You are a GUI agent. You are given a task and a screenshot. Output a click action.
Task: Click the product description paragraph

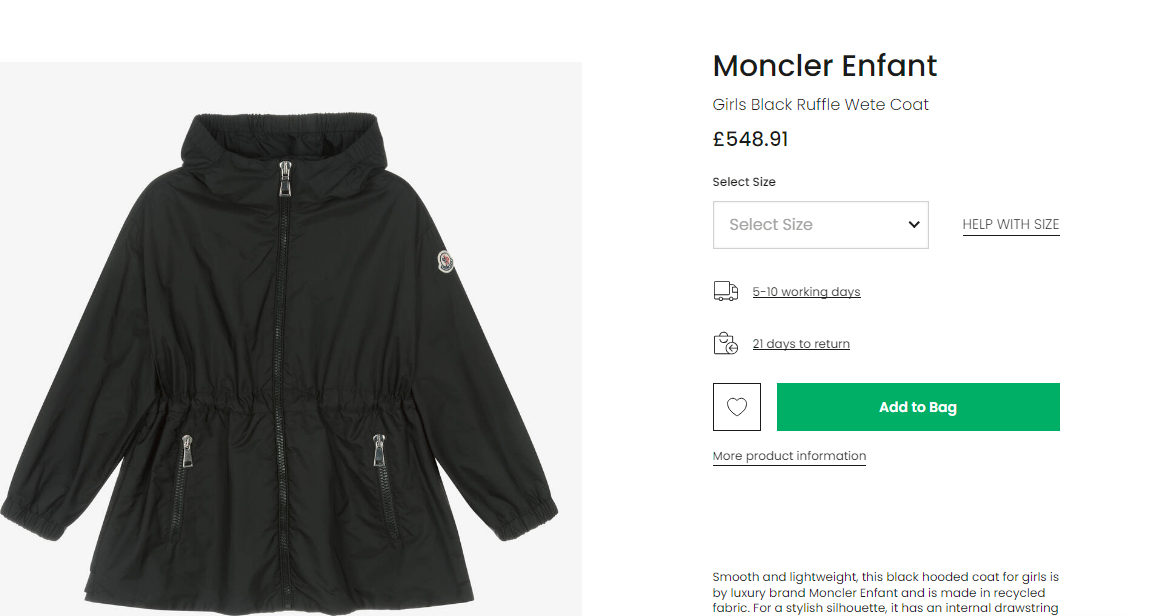885,593
